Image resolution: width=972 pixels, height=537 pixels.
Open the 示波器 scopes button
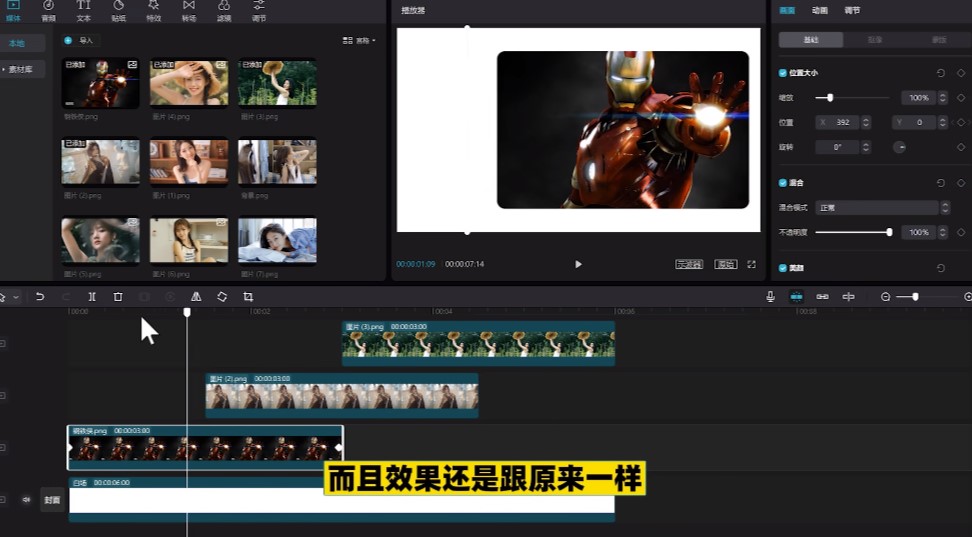[689, 264]
